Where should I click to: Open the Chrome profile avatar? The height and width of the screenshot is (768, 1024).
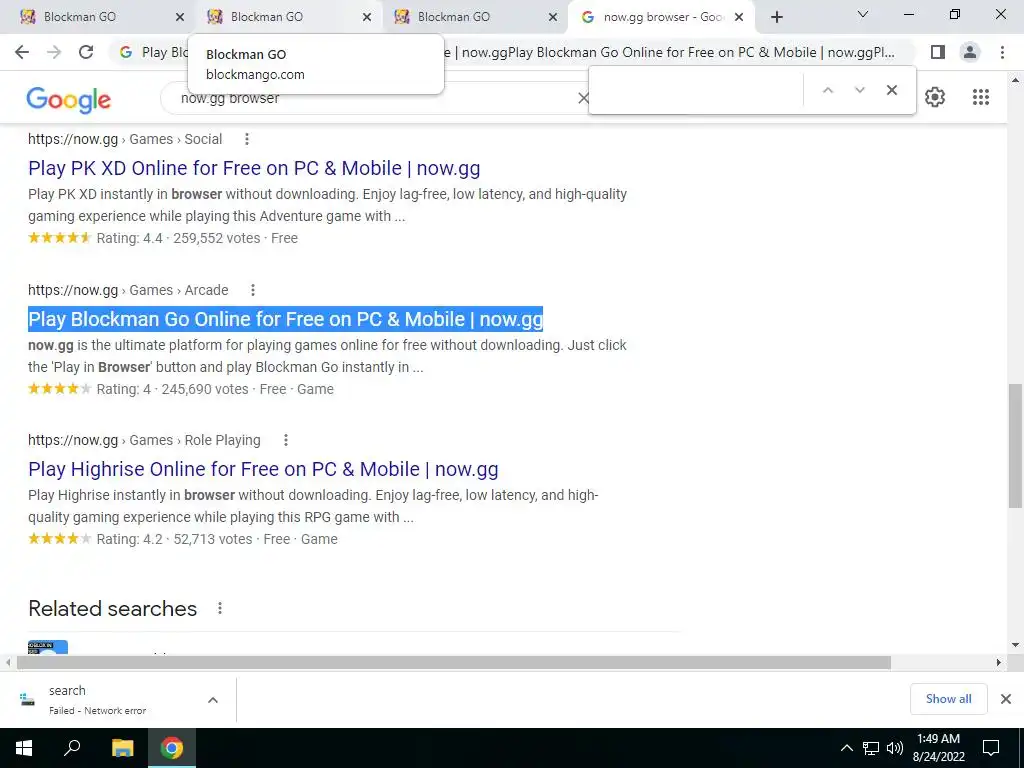point(970,52)
